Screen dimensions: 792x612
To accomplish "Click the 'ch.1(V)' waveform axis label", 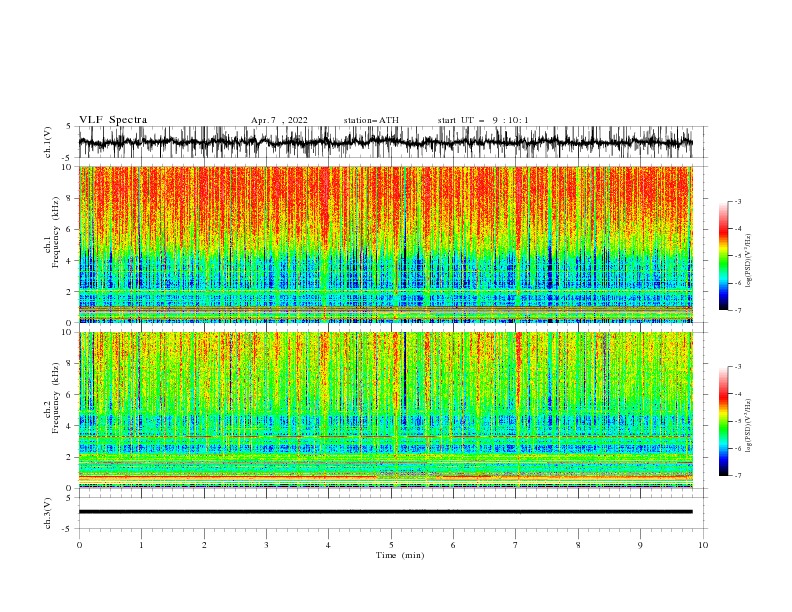I will (x=48, y=142).
